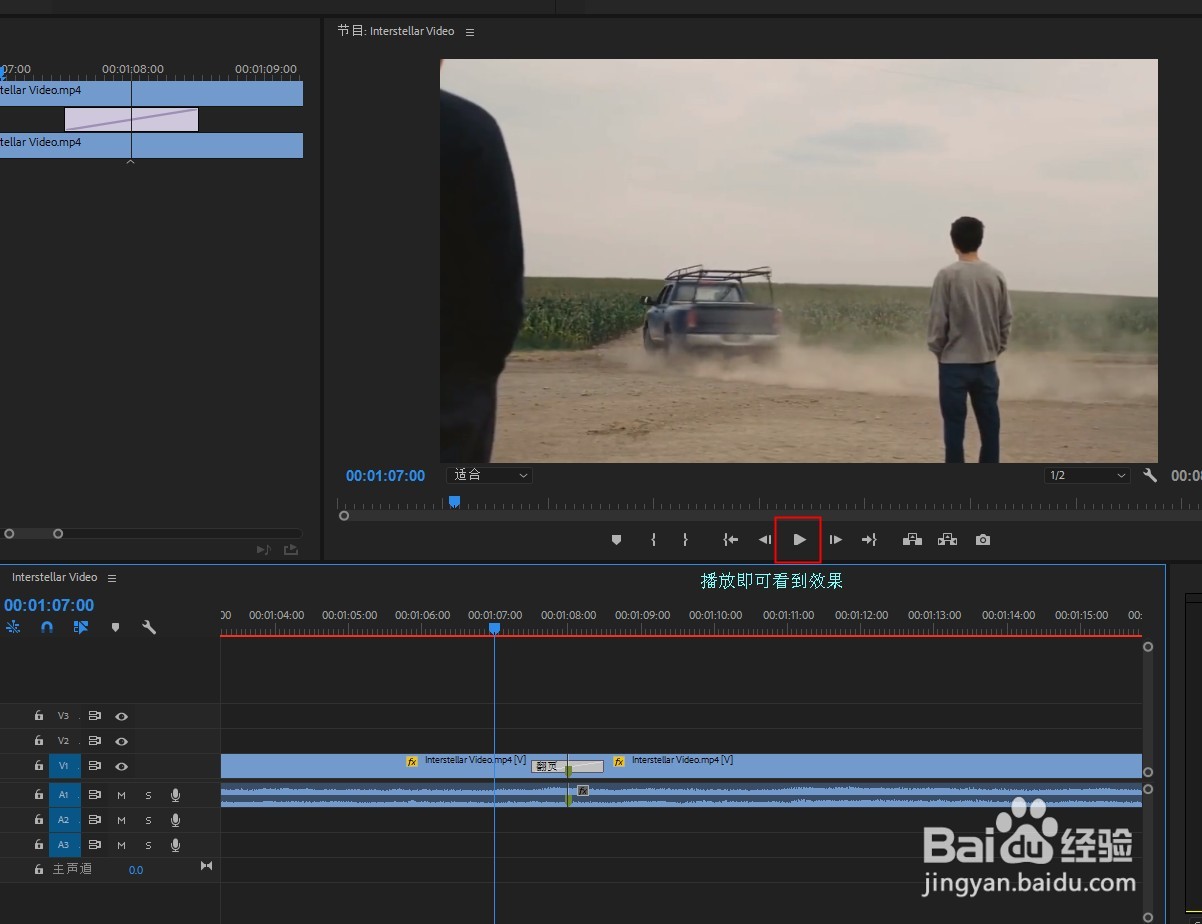Mark In point brace icon
The width and height of the screenshot is (1202, 924).
point(653,540)
